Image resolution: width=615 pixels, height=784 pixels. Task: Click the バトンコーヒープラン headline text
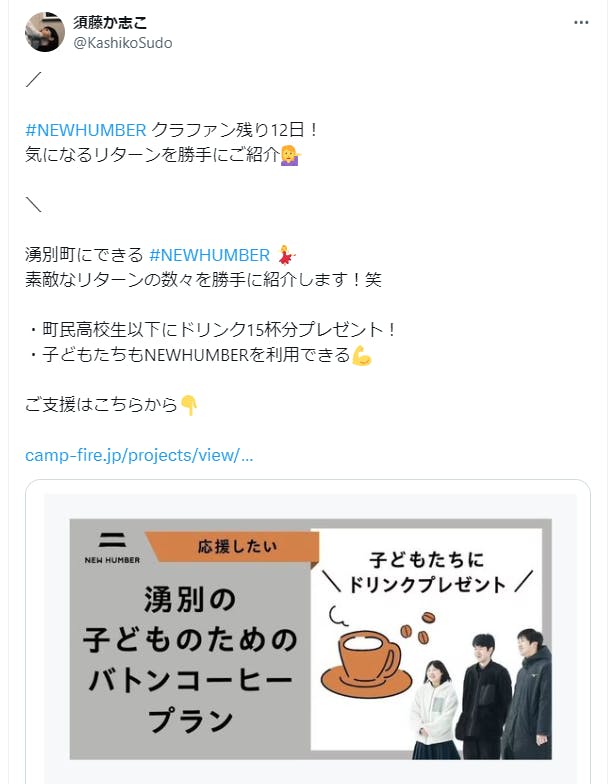pyautogui.click(x=190, y=700)
